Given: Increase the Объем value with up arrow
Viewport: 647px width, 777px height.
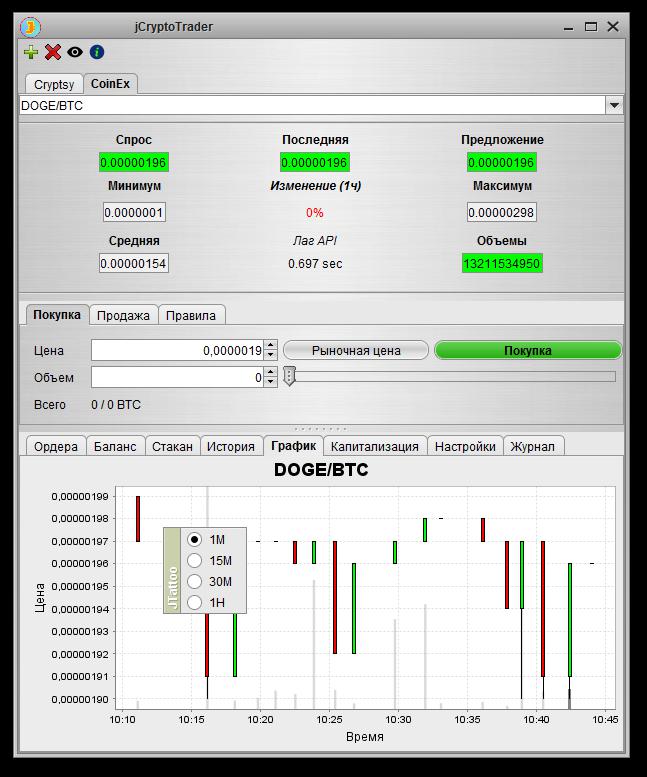Looking at the screenshot, I should [270, 372].
